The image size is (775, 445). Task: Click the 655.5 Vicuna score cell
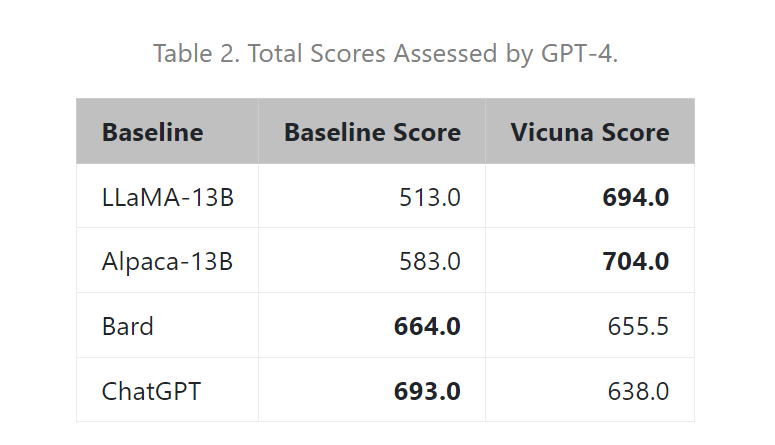pos(637,326)
